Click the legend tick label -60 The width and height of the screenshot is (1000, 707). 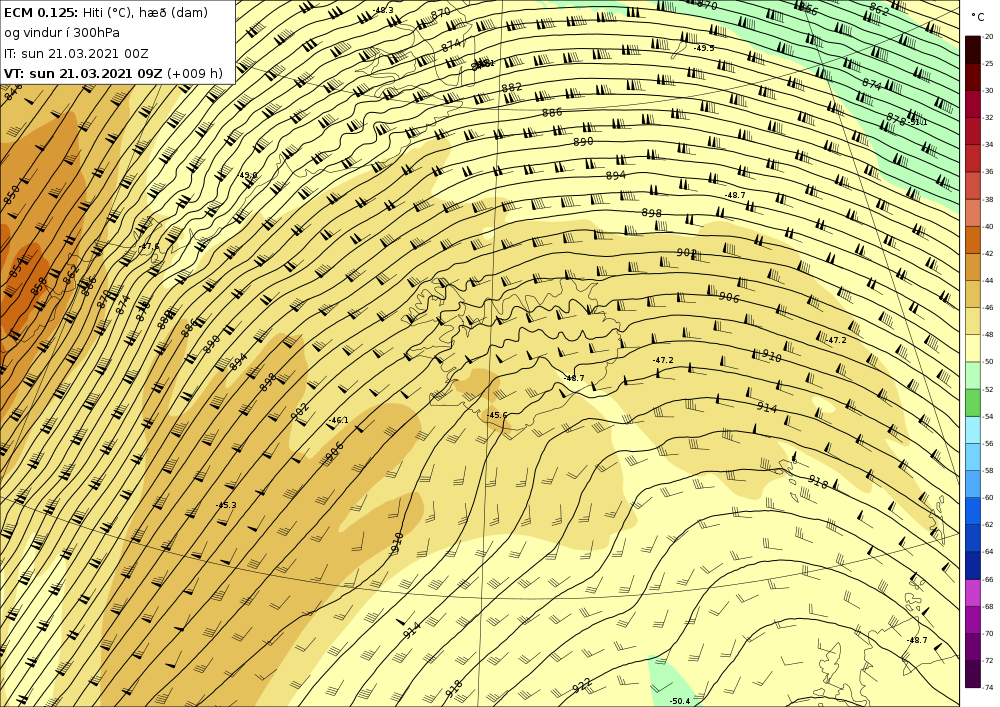point(989,498)
